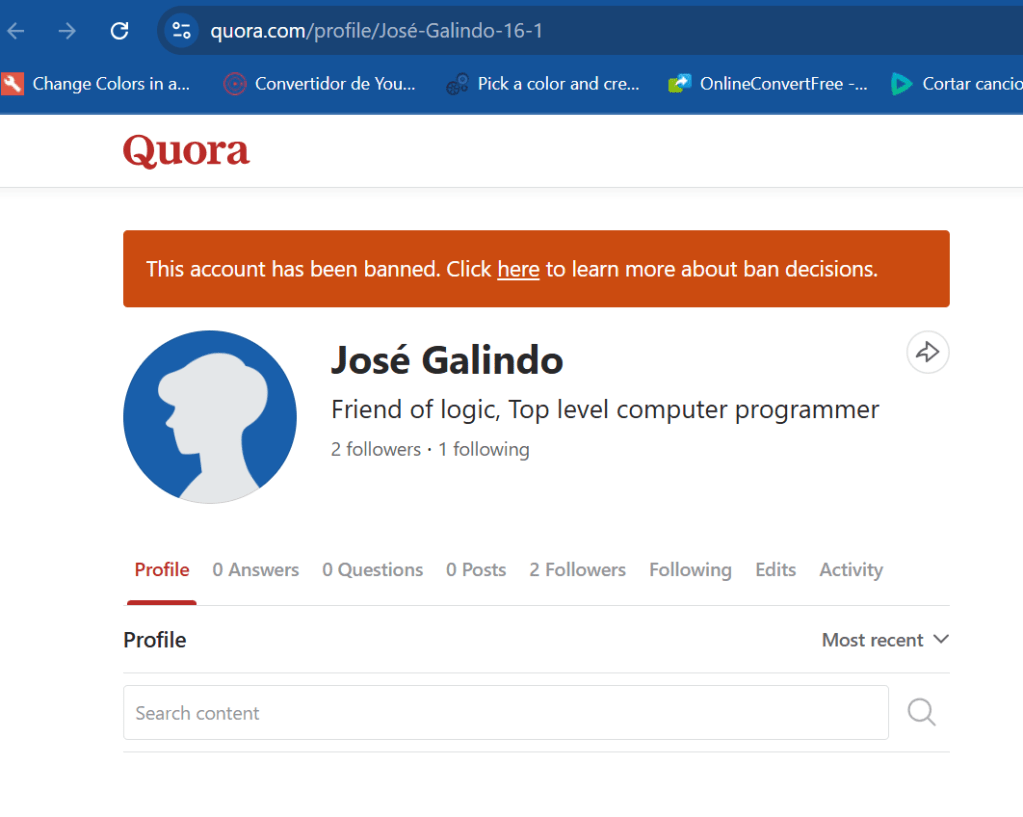Click José Galindo's profile avatar
The image size is (1023, 817).
(210, 417)
